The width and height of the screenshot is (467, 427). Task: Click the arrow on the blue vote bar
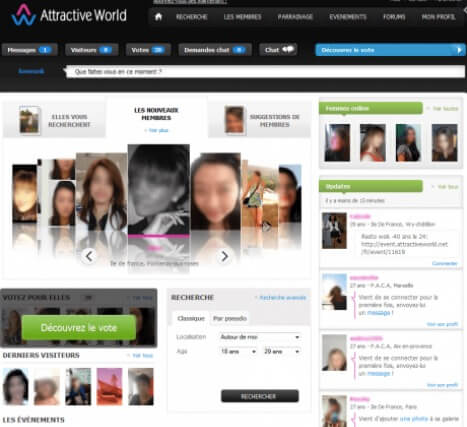coord(459,50)
